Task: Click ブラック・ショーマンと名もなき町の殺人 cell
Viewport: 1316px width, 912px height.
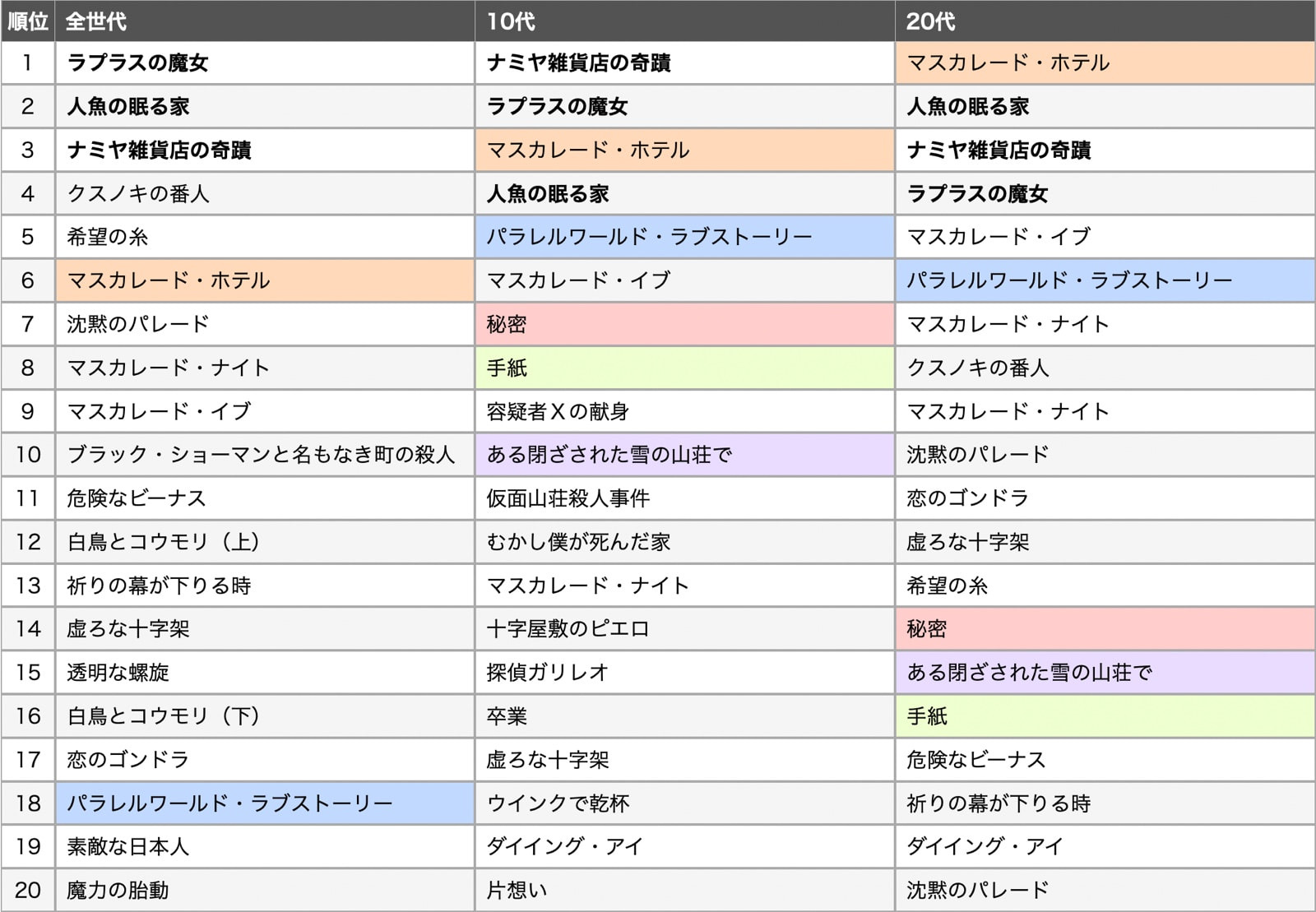Action: click(x=261, y=455)
